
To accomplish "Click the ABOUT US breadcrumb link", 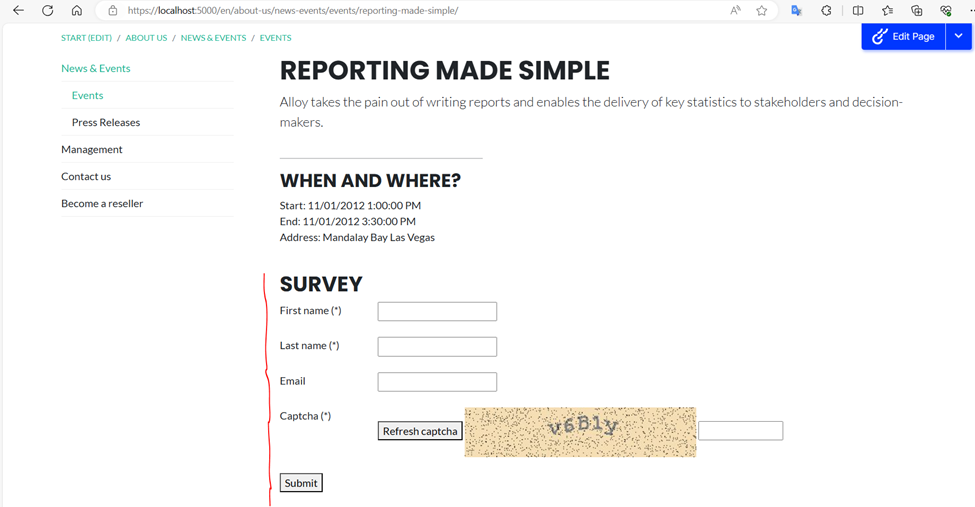I will 146,38.
